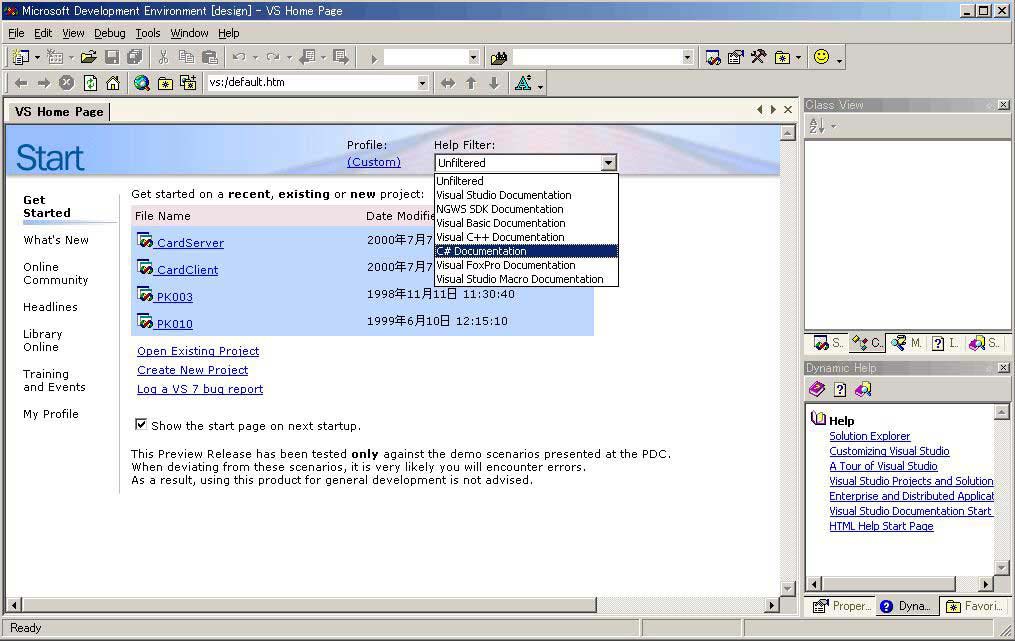Screen dimensions: 1015x641
Task: Select C# Documentation in filter list
Action: coord(526,251)
